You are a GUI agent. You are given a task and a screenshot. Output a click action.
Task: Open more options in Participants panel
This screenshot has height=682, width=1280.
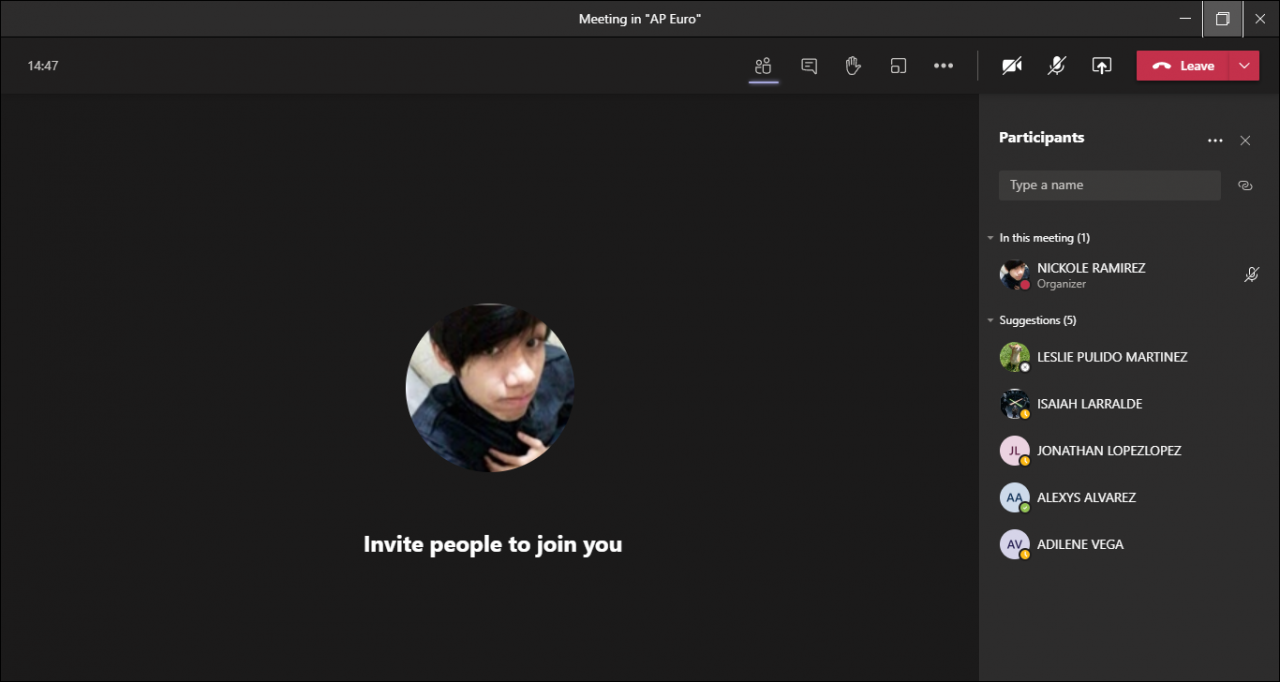click(1215, 141)
